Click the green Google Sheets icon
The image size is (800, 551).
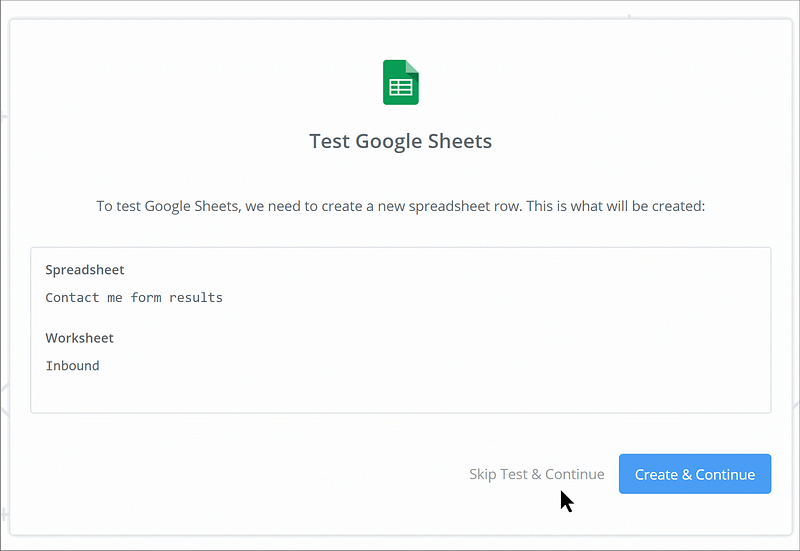(x=401, y=82)
